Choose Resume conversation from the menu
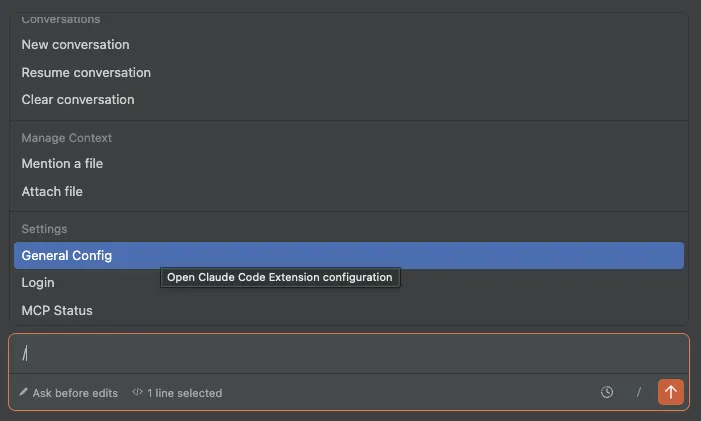This screenshot has height=421, width=701. point(86,73)
